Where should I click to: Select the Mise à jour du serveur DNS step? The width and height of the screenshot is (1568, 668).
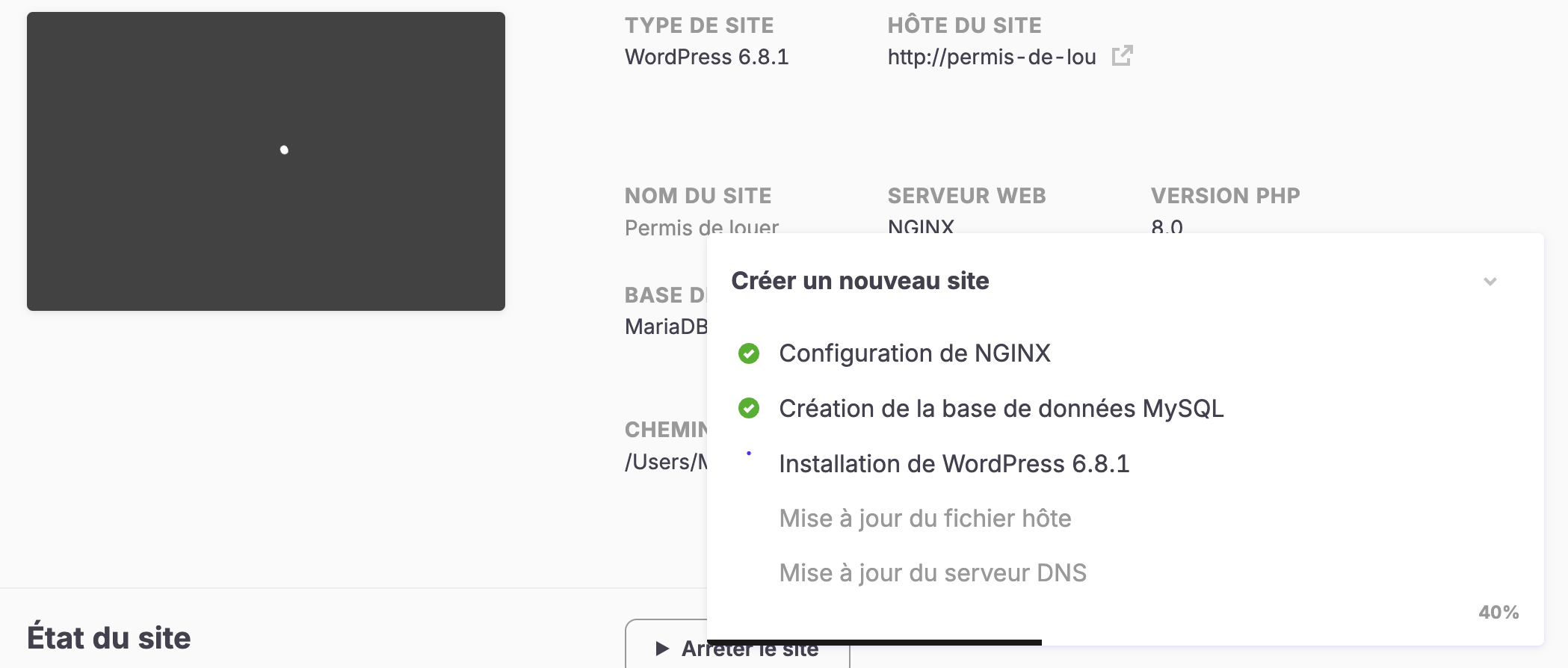click(932, 573)
